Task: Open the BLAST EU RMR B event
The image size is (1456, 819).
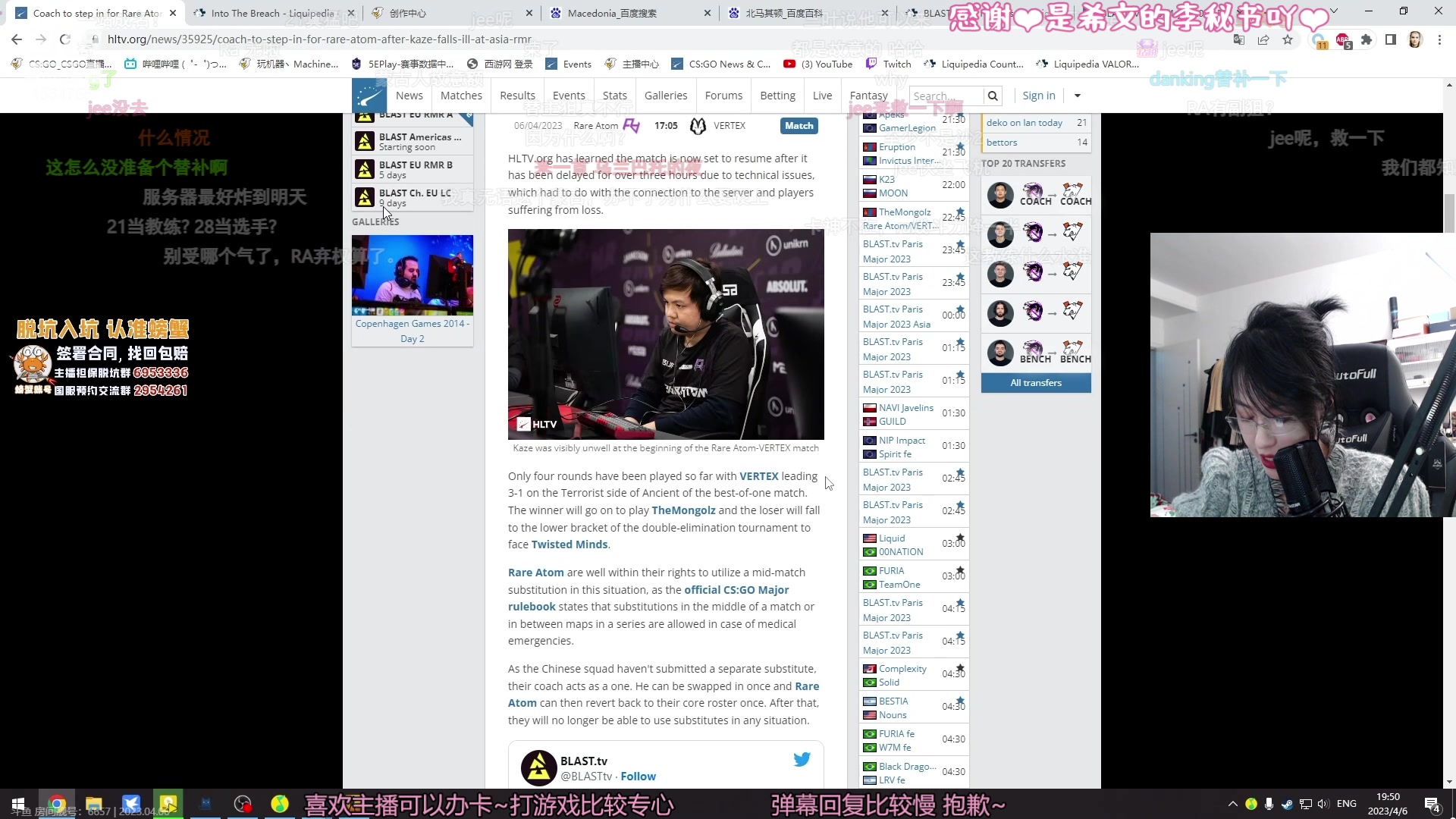Action: pyautogui.click(x=413, y=169)
